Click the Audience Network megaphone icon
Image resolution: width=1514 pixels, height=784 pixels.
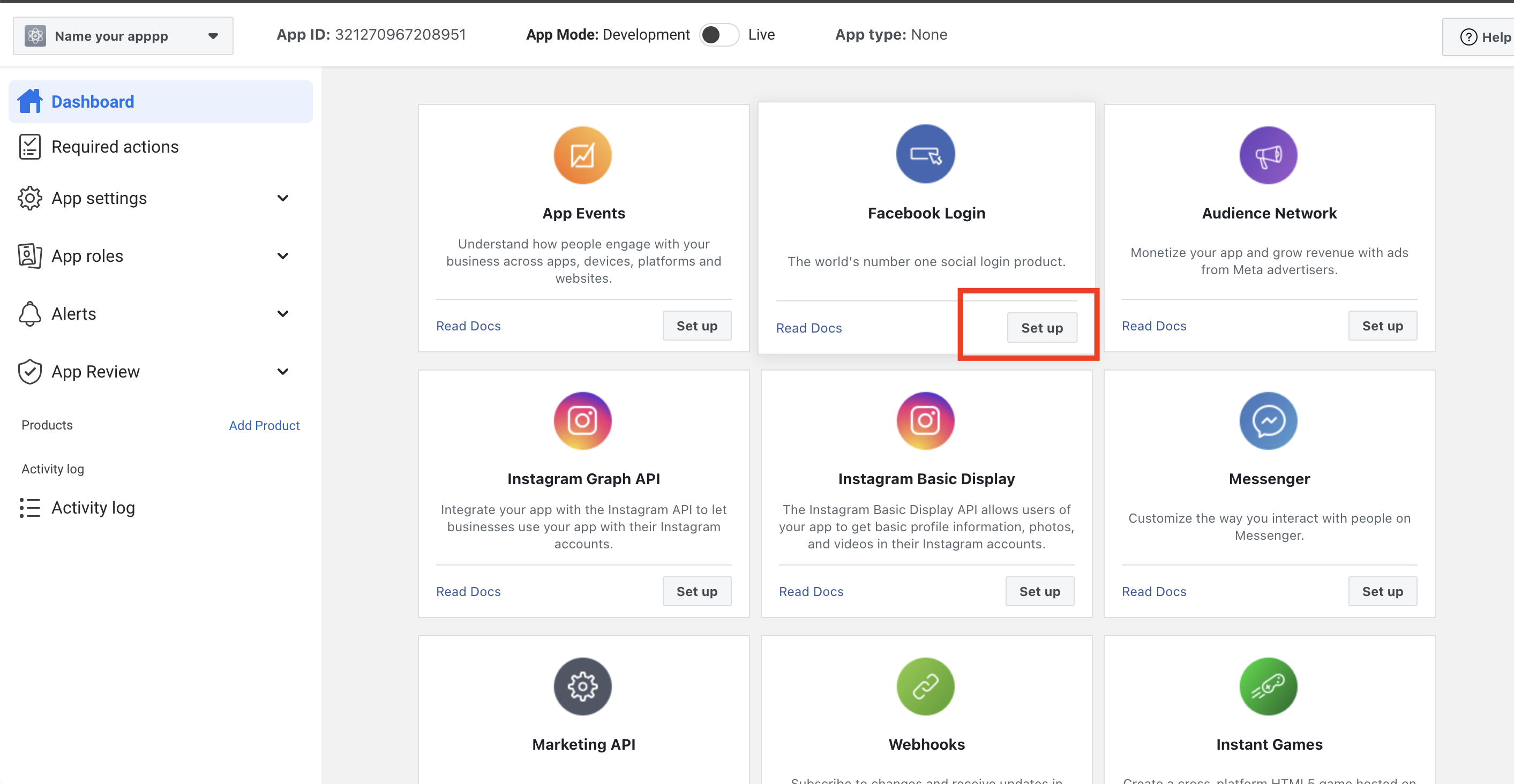[x=1268, y=155]
